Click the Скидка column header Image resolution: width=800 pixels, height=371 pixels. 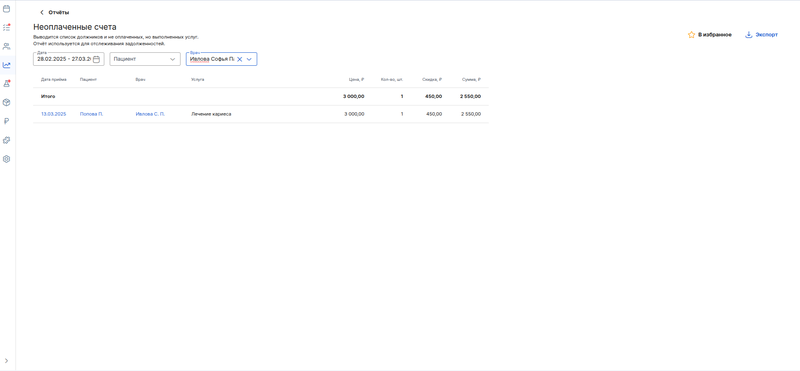pos(432,80)
